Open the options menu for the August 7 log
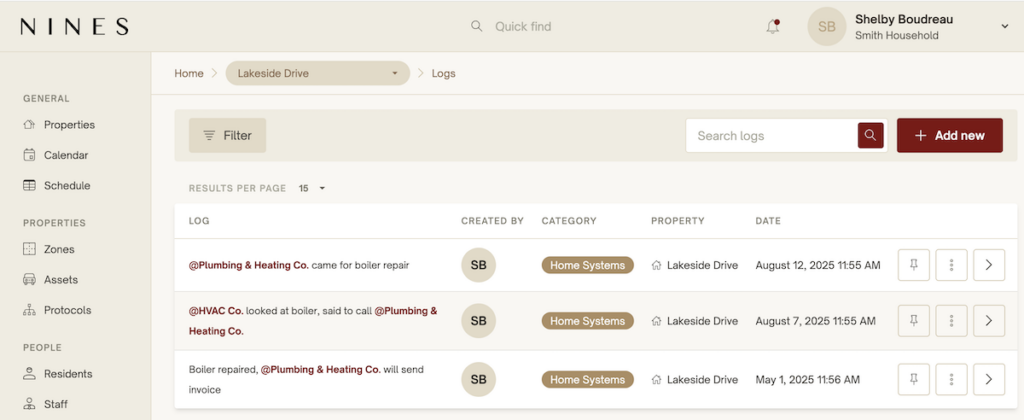This screenshot has height=420, width=1024. (952, 321)
